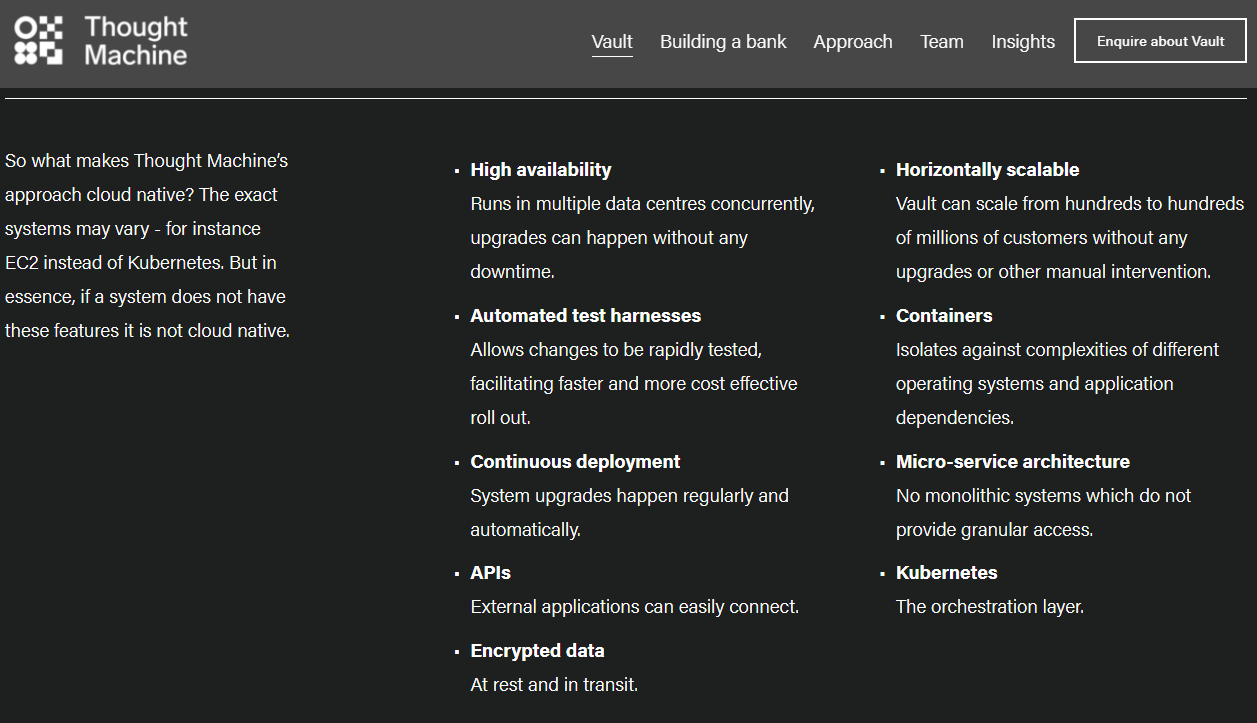Go to Building a bank page
The width and height of the screenshot is (1257, 723).
point(723,42)
